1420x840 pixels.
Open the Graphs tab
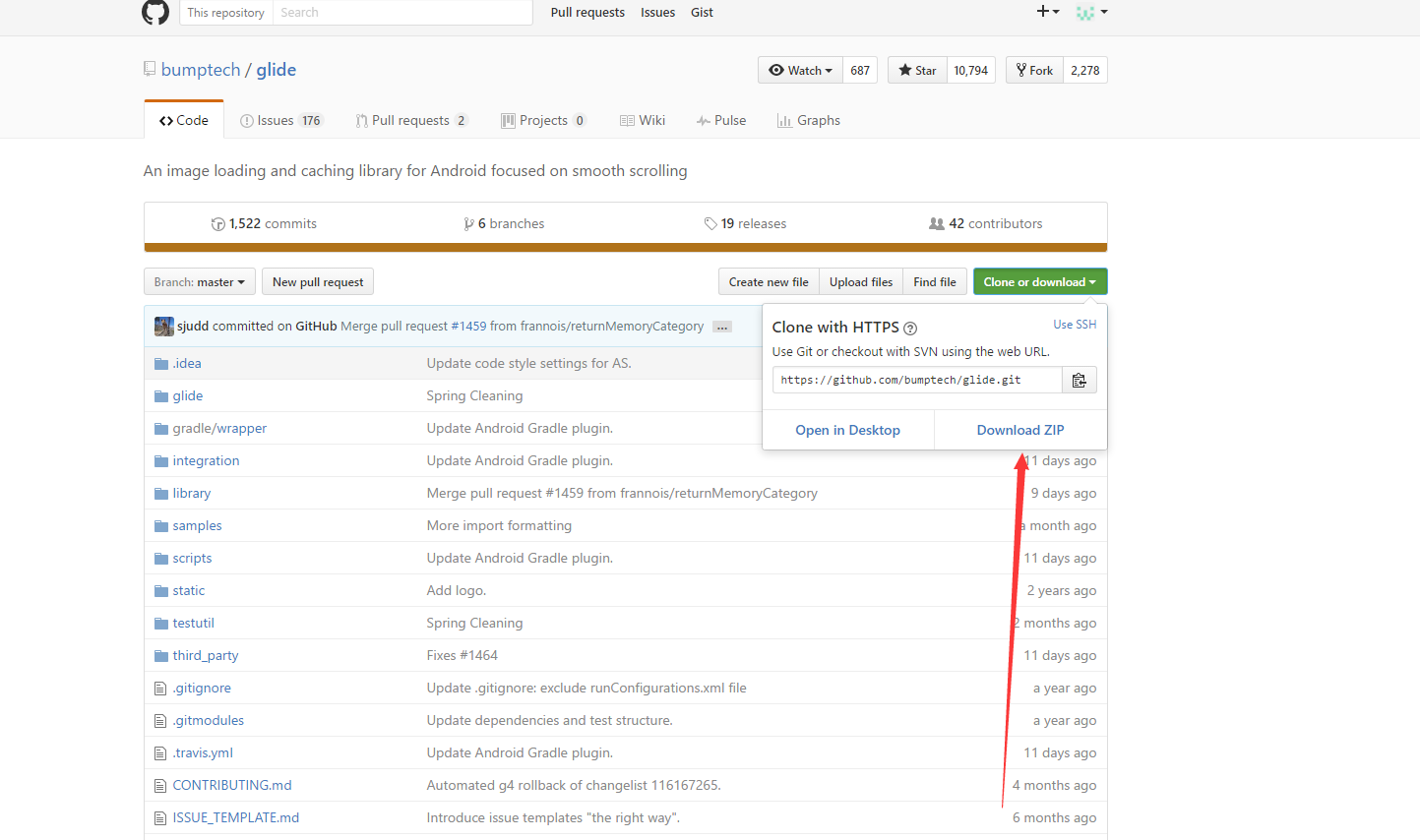point(809,120)
